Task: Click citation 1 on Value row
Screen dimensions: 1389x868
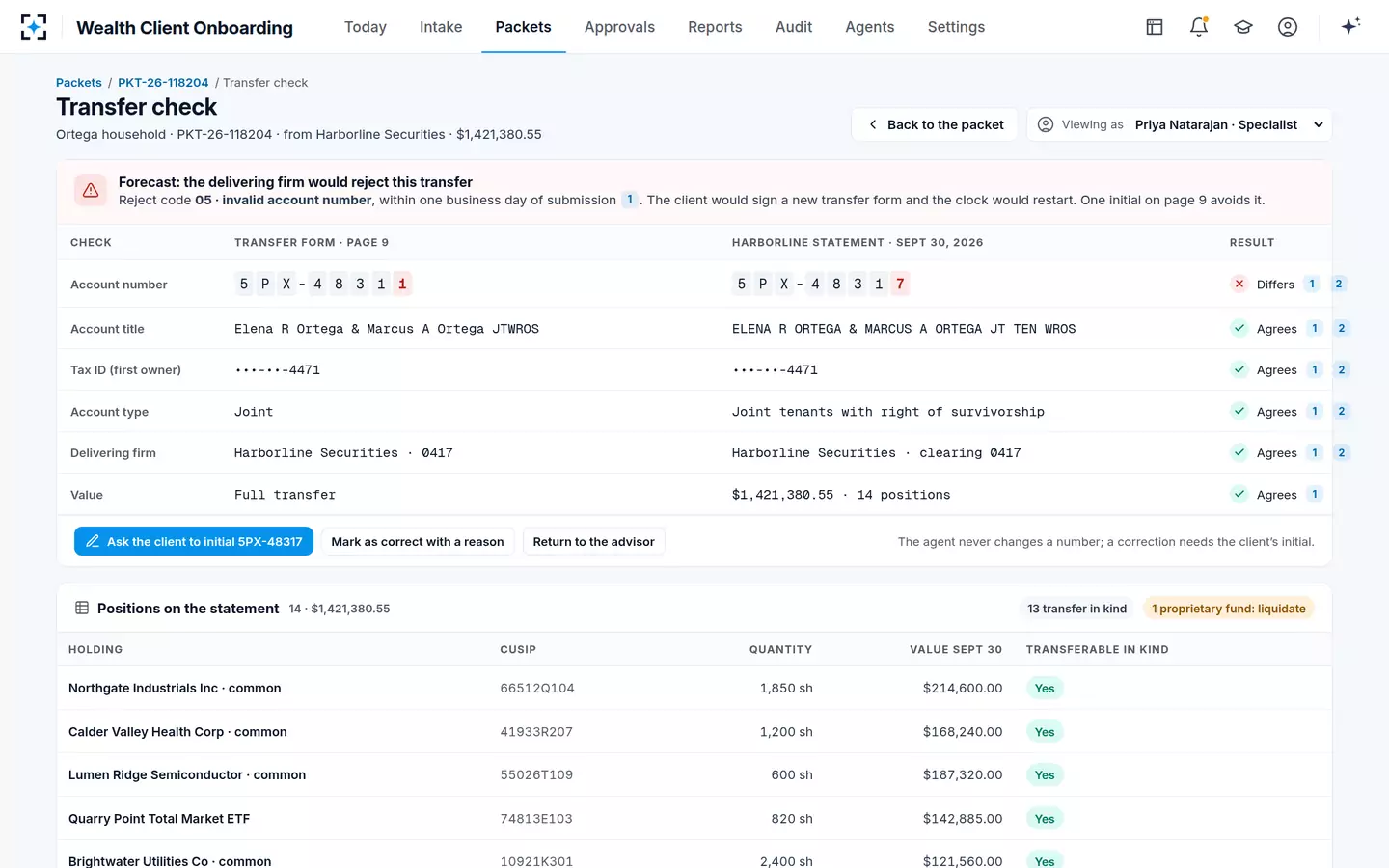Action: pos(1314,494)
